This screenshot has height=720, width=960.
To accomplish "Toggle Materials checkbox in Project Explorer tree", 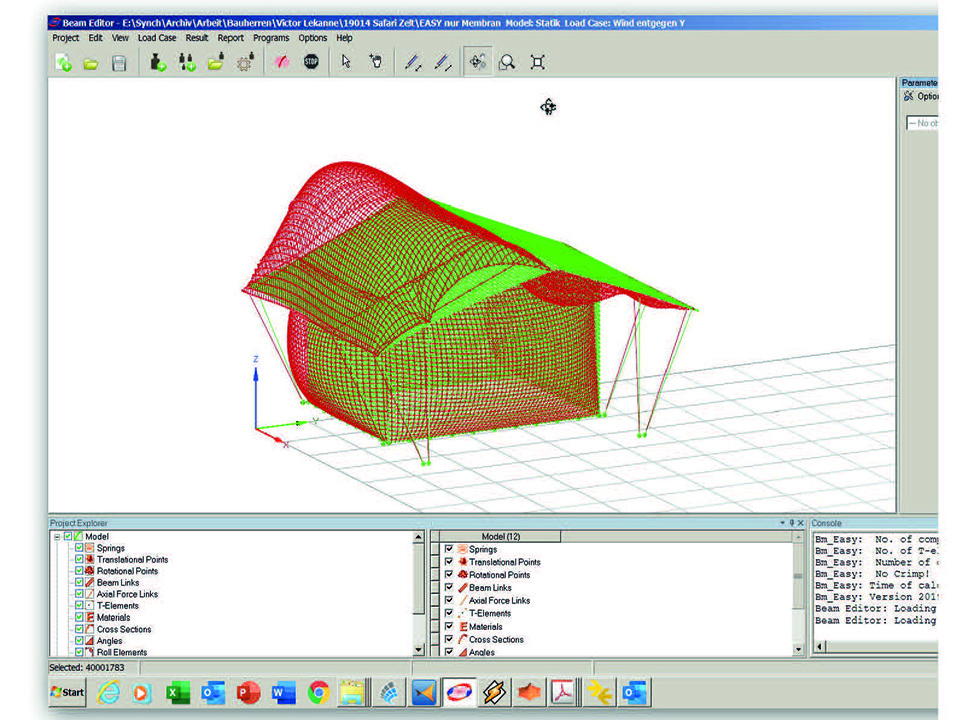I will point(79,617).
